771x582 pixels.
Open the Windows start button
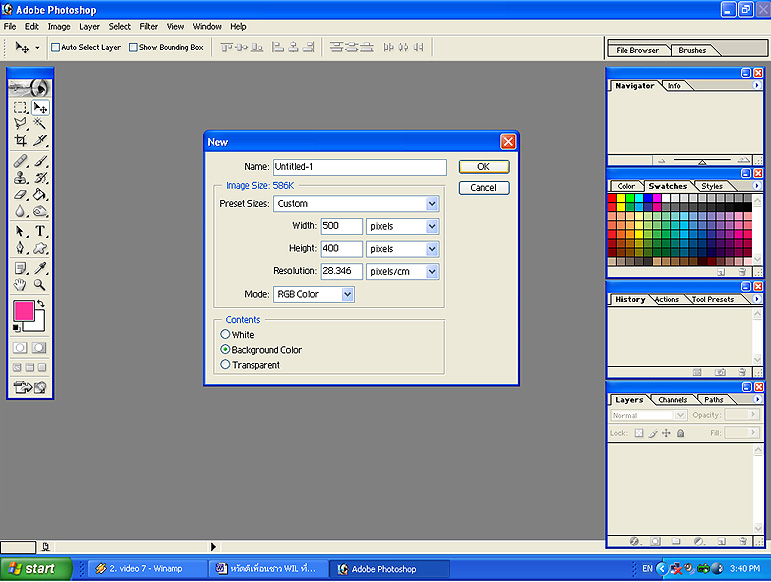point(35,569)
